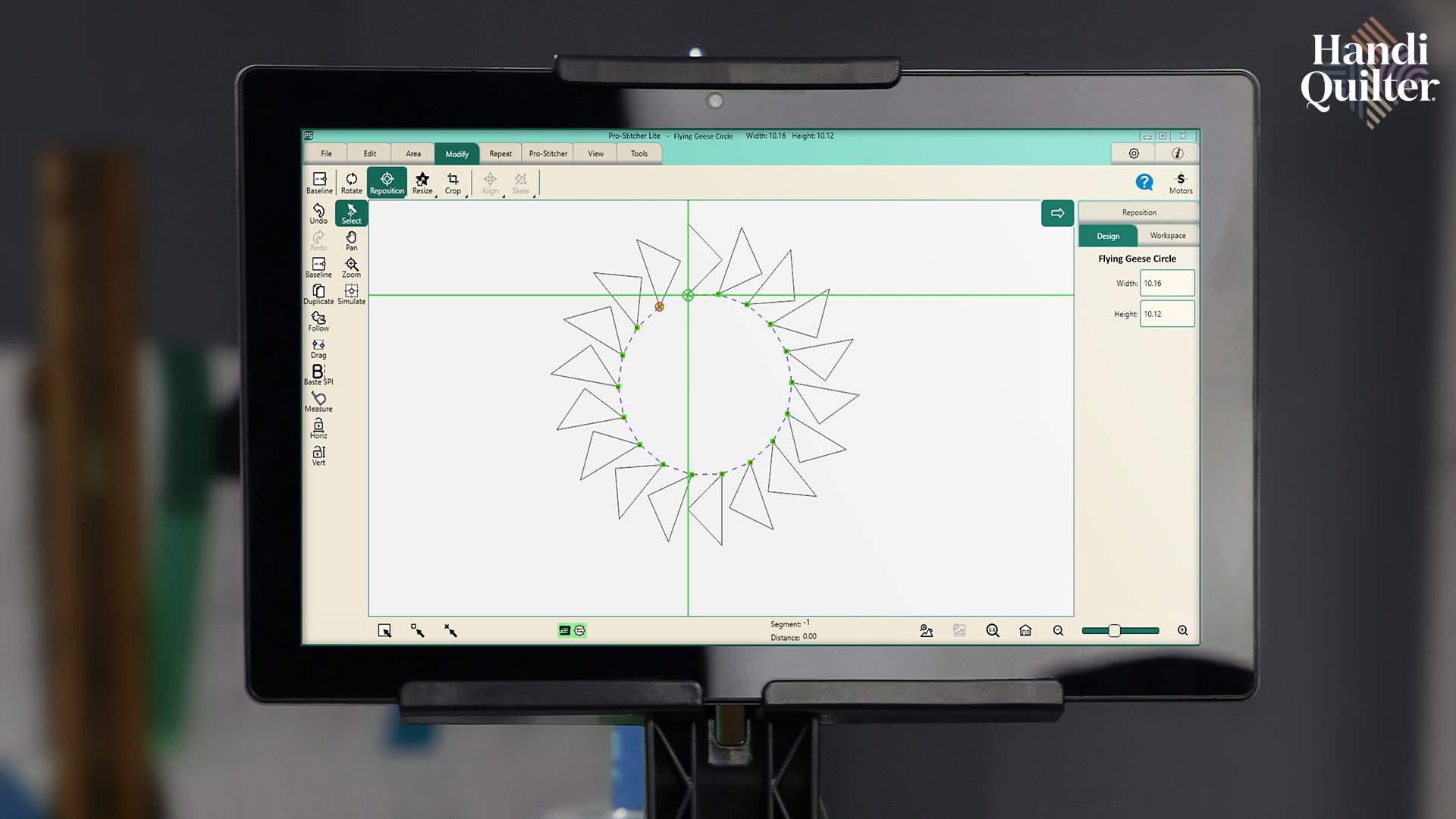Toggle the Motors button
1456x819 pixels.
(1180, 183)
